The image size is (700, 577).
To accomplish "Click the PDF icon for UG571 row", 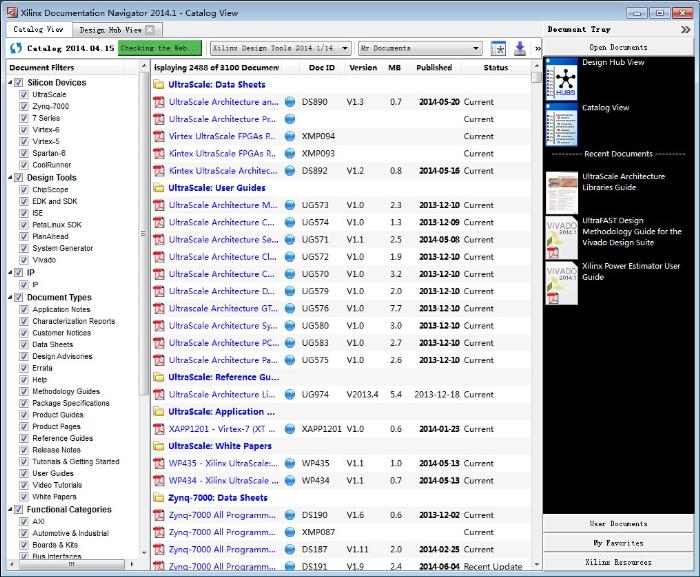I will [x=158, y=240].
